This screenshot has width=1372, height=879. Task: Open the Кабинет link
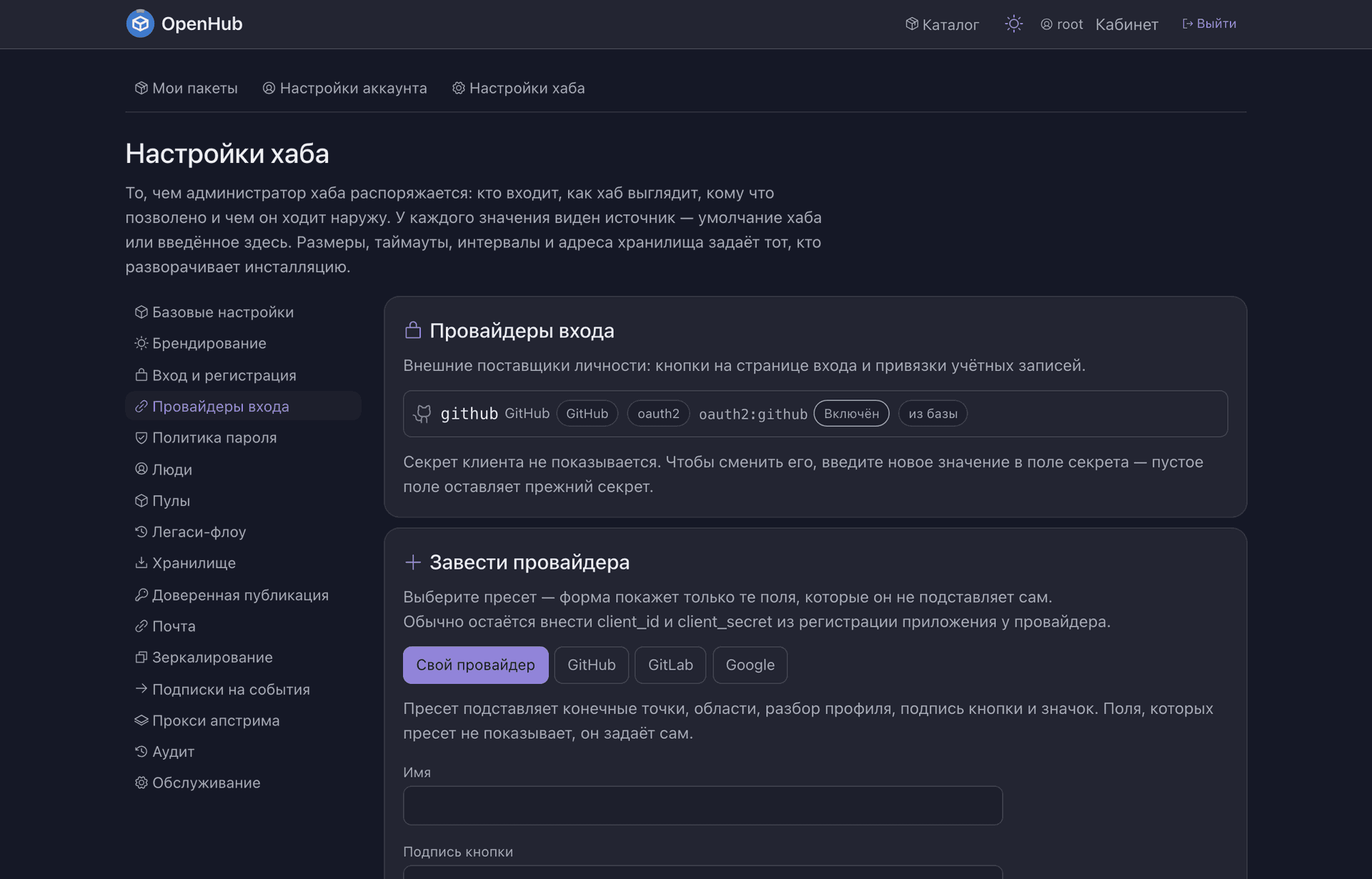pos(1126,24)
